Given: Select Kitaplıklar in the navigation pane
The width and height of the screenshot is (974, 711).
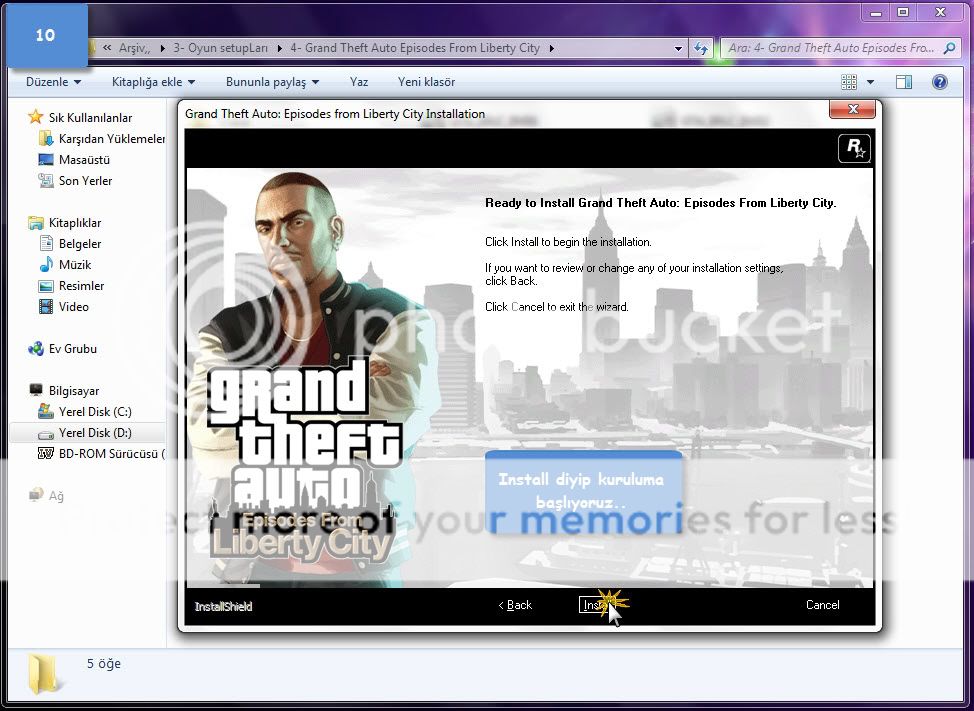Looking at the screenshot, I should (75, 222).
